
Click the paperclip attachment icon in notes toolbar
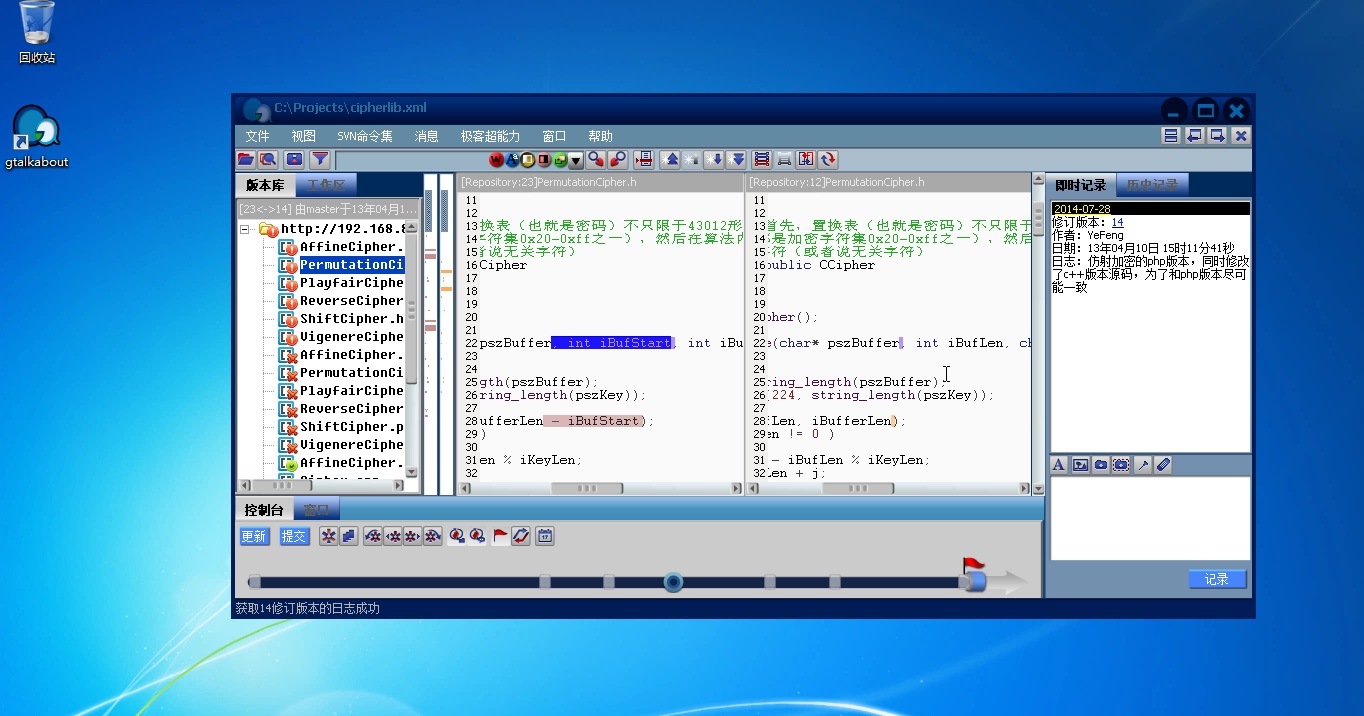pos(1164,465)
